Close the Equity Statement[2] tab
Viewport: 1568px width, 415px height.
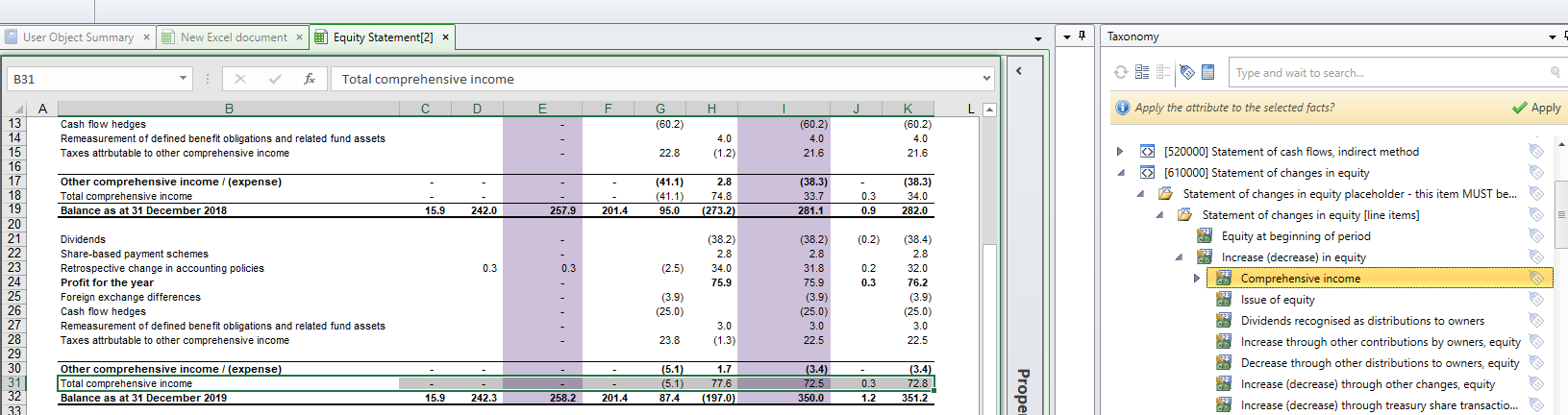[445, 37]
